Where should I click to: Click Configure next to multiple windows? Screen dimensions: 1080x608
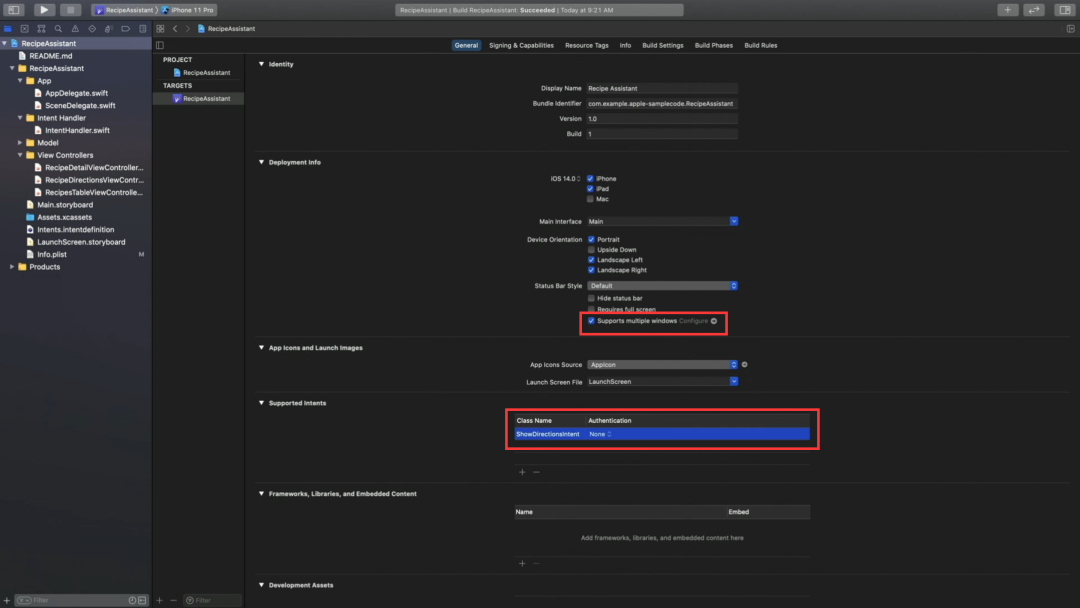(x=694, y=321)
